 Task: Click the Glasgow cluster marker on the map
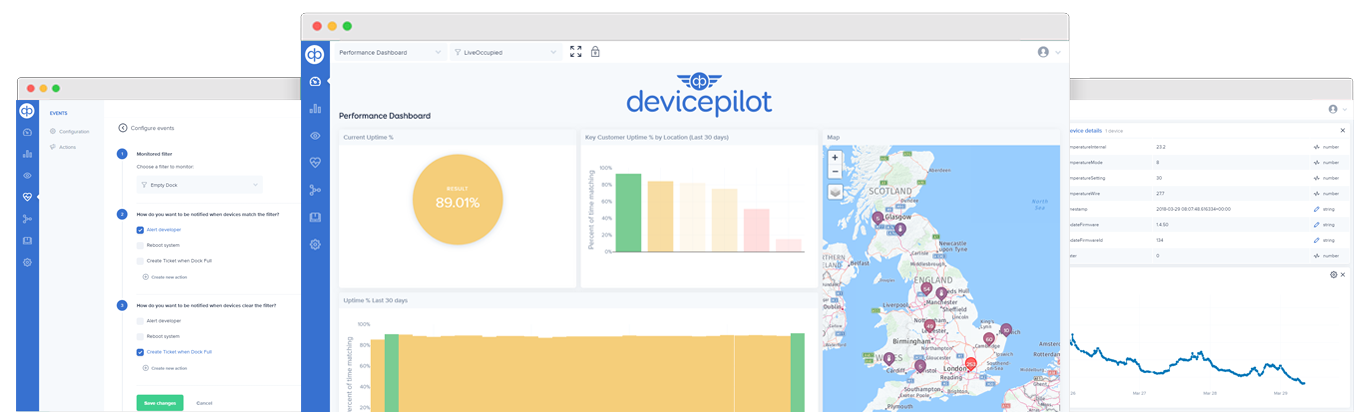(x=878, y=217)
